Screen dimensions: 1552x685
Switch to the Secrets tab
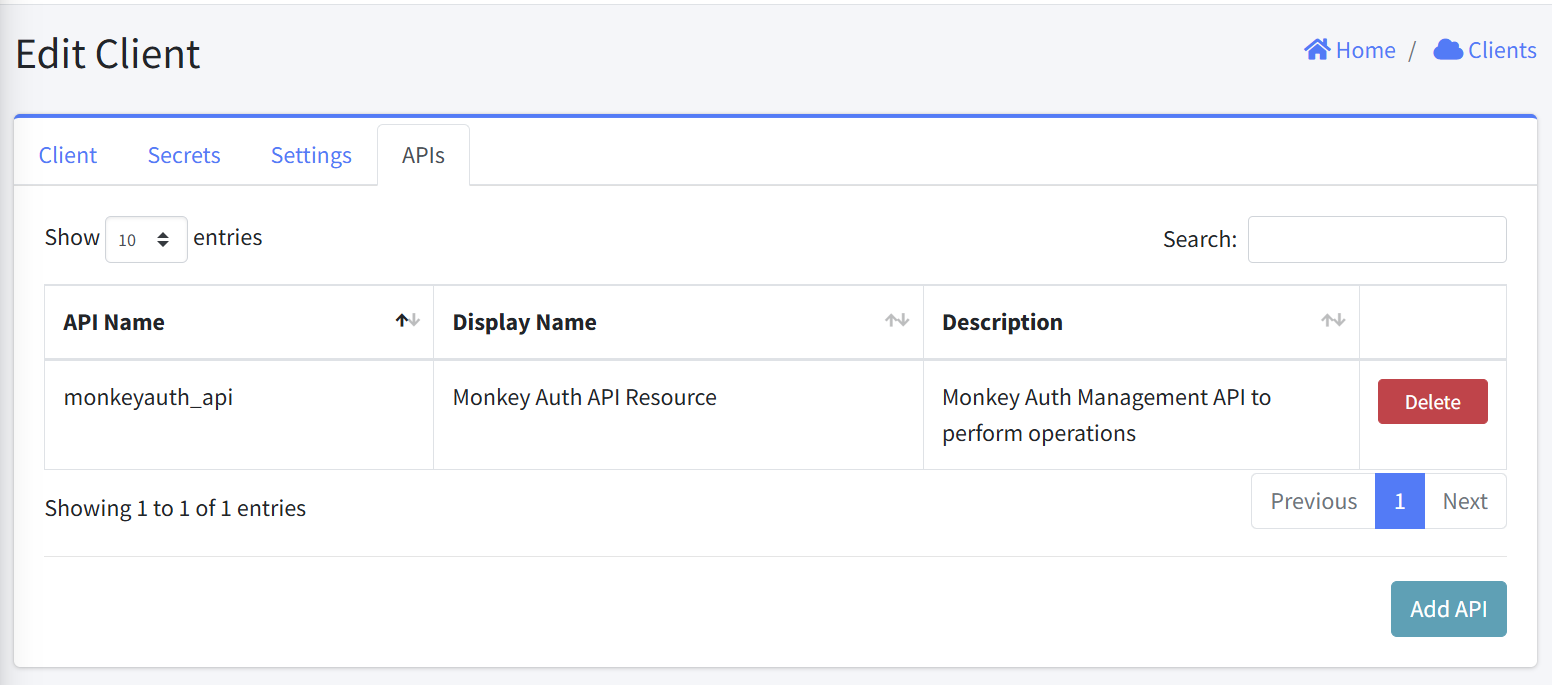tap(184, 155)
